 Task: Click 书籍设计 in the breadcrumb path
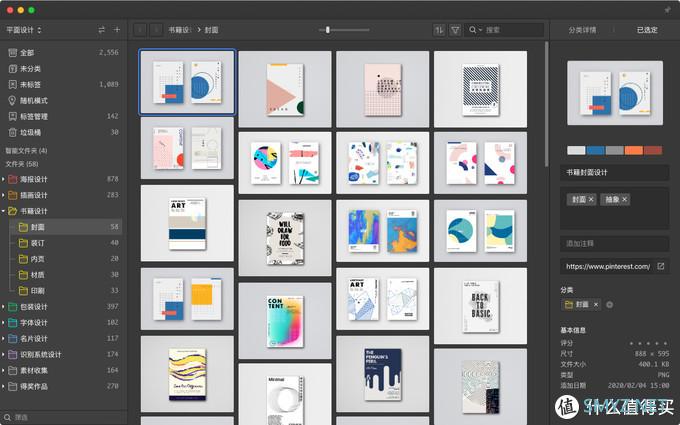coord(180,30)
